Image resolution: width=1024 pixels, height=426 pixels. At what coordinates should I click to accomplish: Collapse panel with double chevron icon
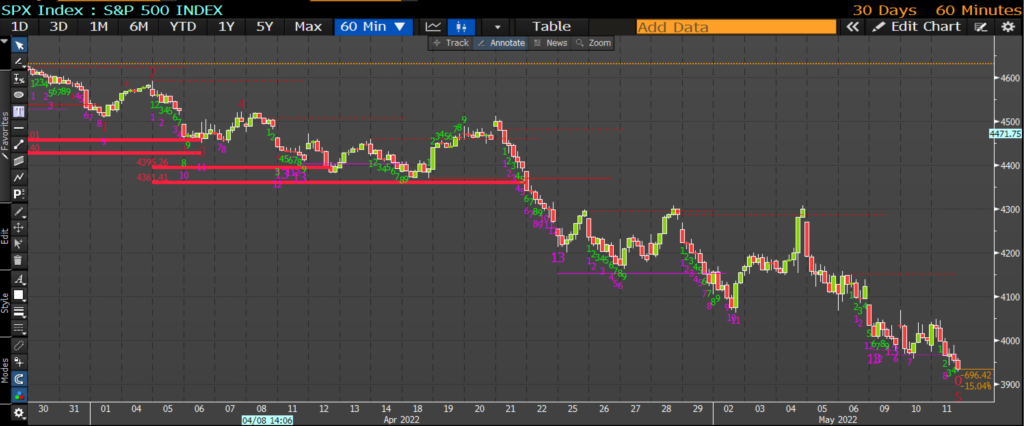point(852,27)
